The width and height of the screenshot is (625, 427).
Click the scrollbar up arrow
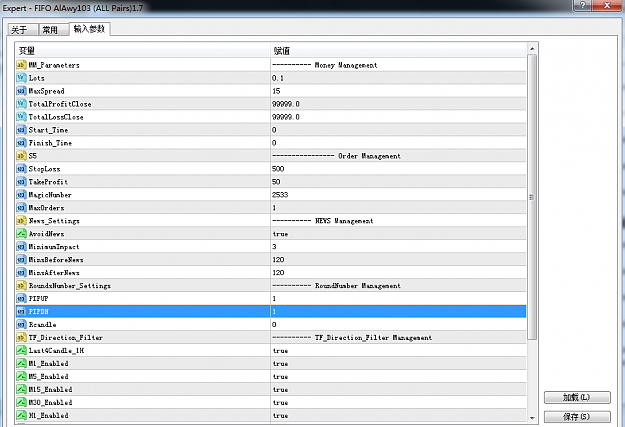[x=532, y=49]
